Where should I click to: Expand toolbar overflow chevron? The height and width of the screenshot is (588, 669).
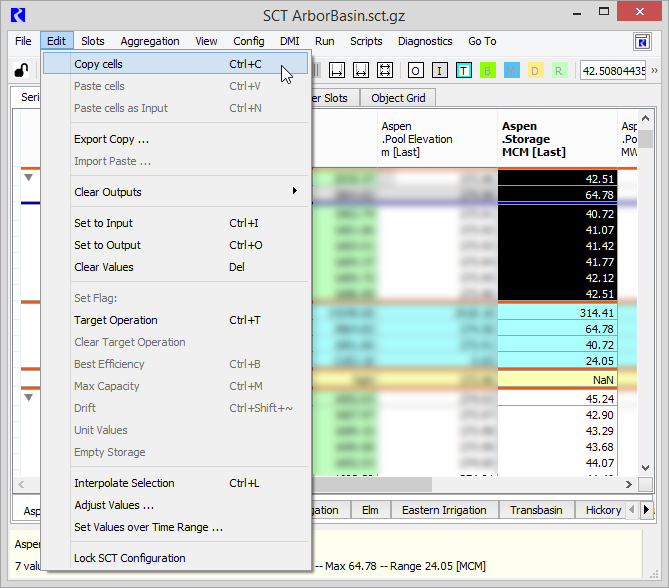click(655, 71)
